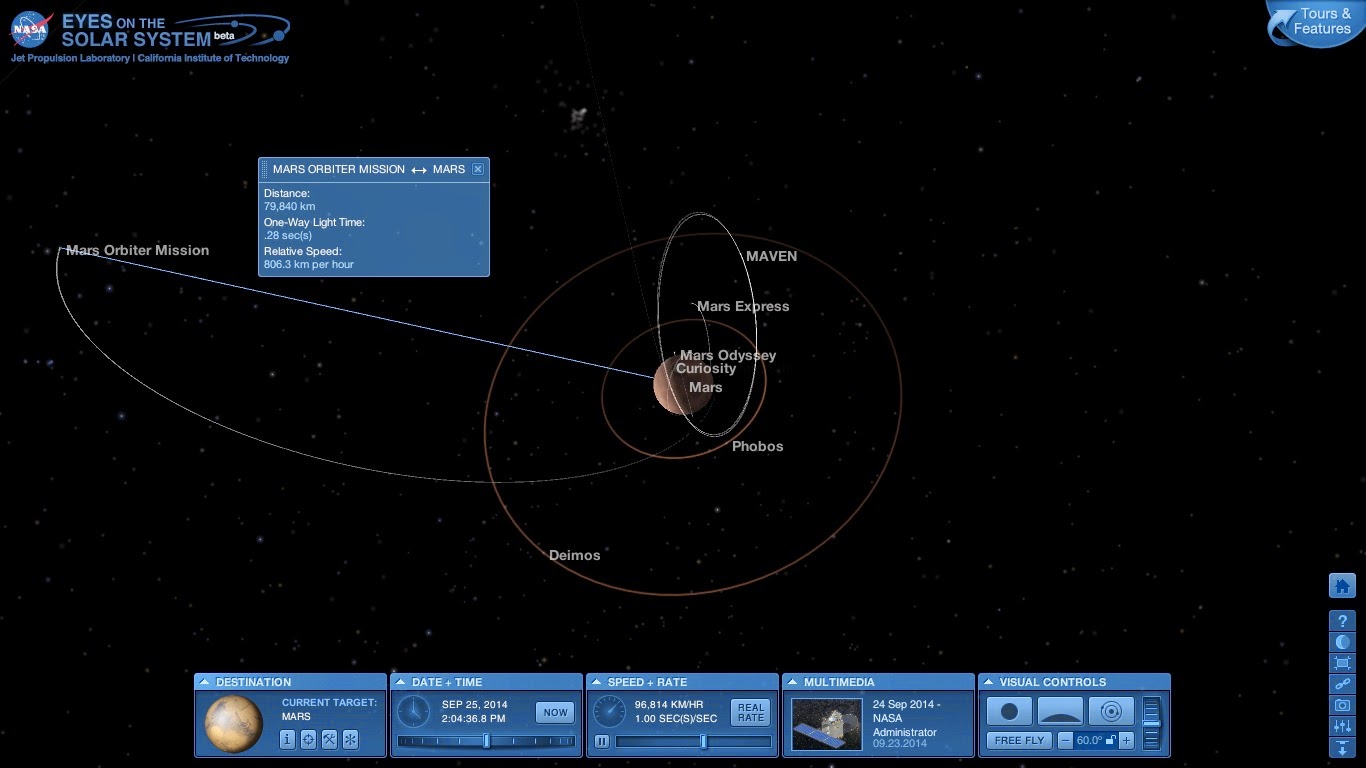Click the info icon in the Destination panel
This screenshot has width=1366, height=768.
(x=288, y=740)
